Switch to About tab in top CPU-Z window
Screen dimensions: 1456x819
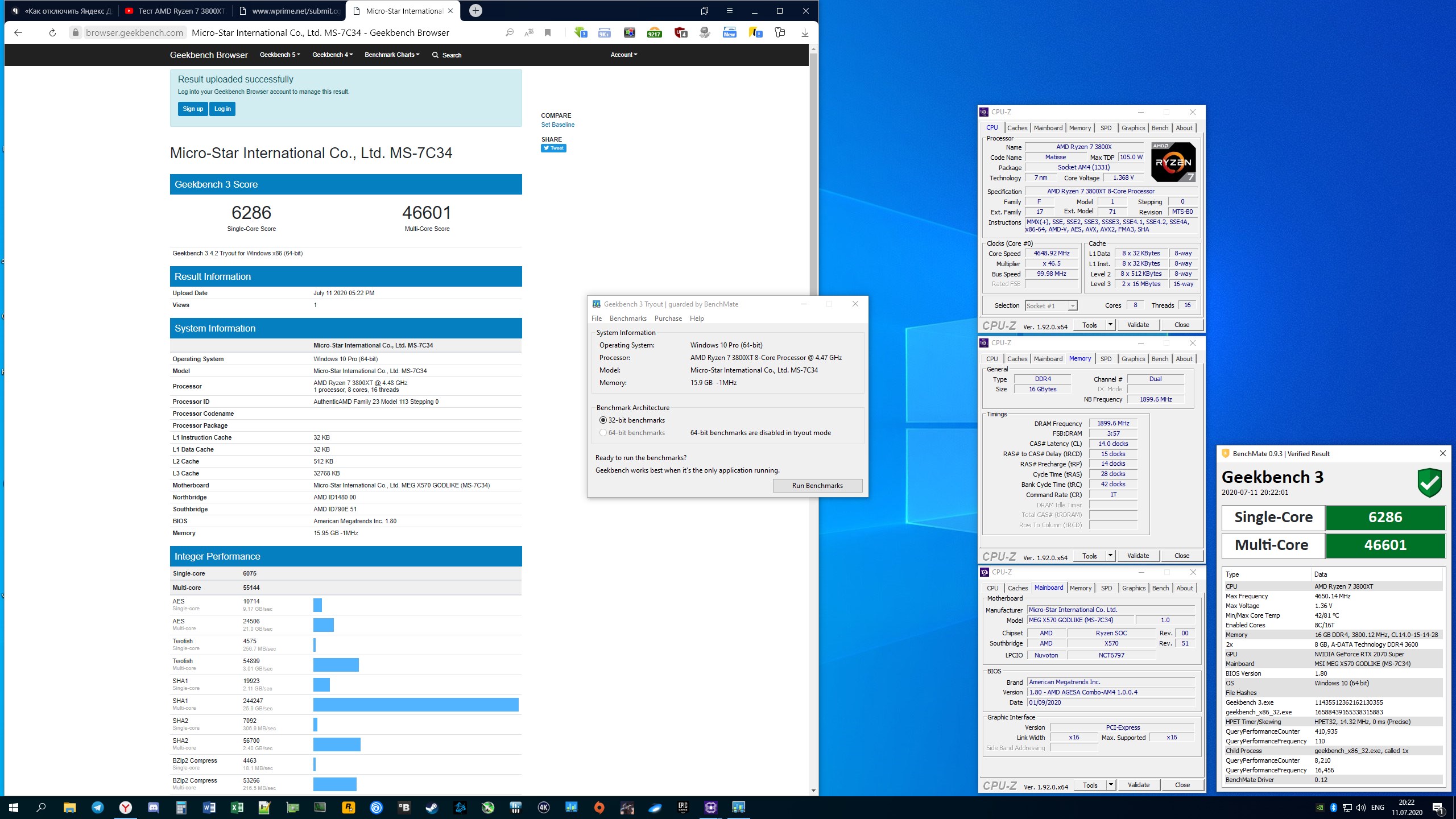tap(1184, 128)
